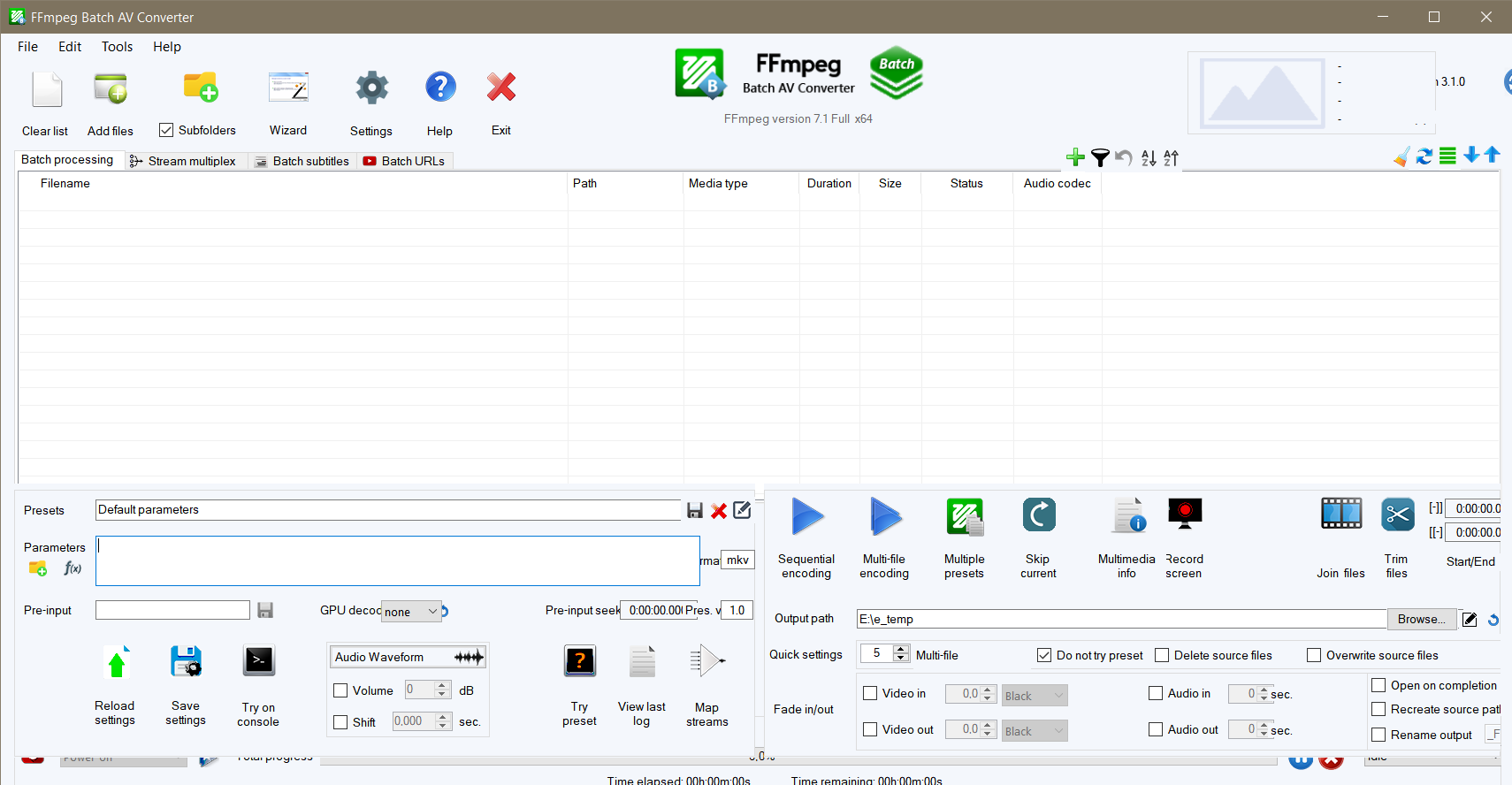
Task: Click Save settings icon
Action: 186,662
